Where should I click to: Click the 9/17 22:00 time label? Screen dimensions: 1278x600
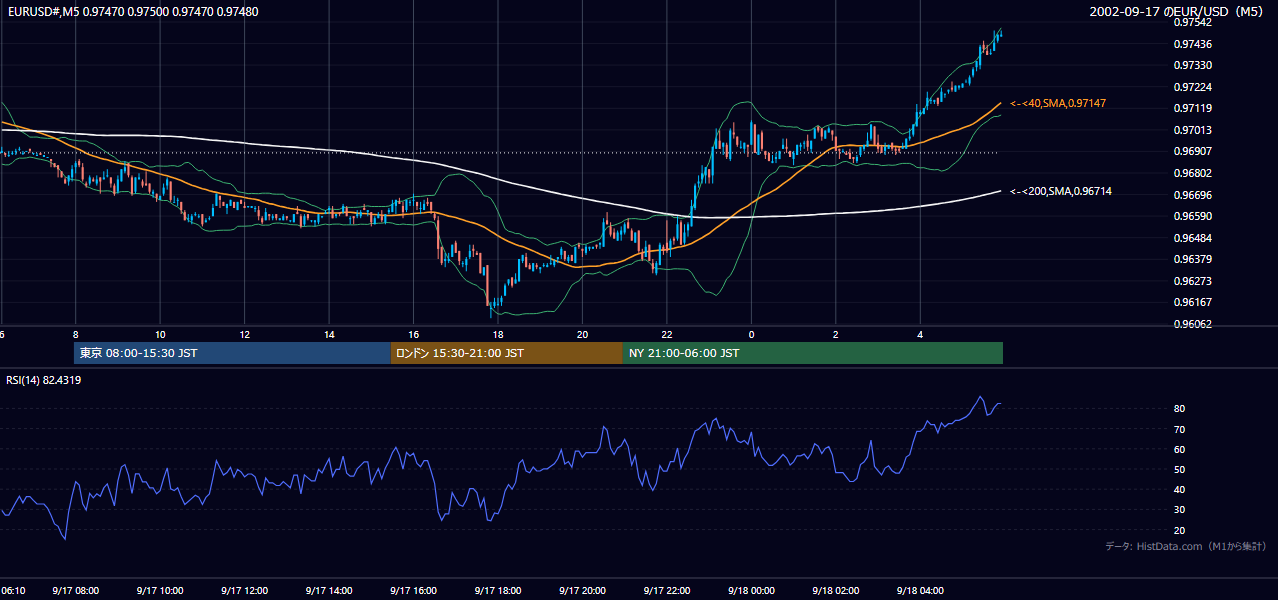667,591
